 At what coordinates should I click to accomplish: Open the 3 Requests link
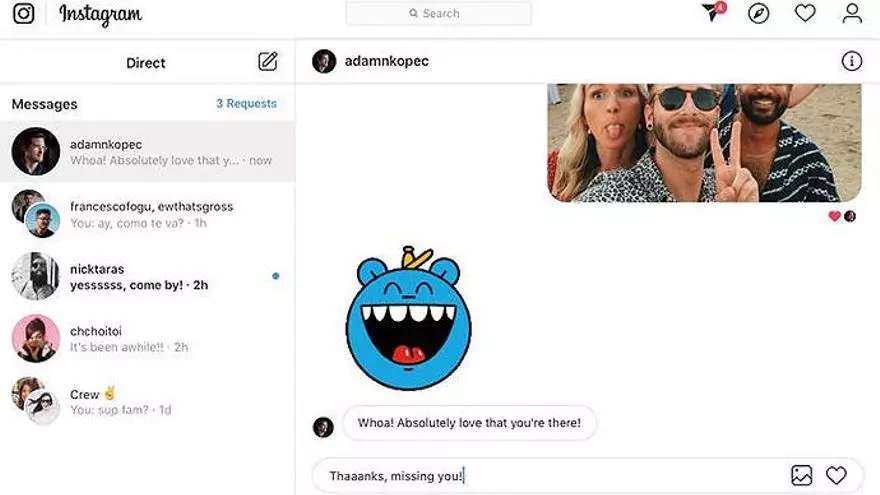pyautogui.click(x=246, y=103)
